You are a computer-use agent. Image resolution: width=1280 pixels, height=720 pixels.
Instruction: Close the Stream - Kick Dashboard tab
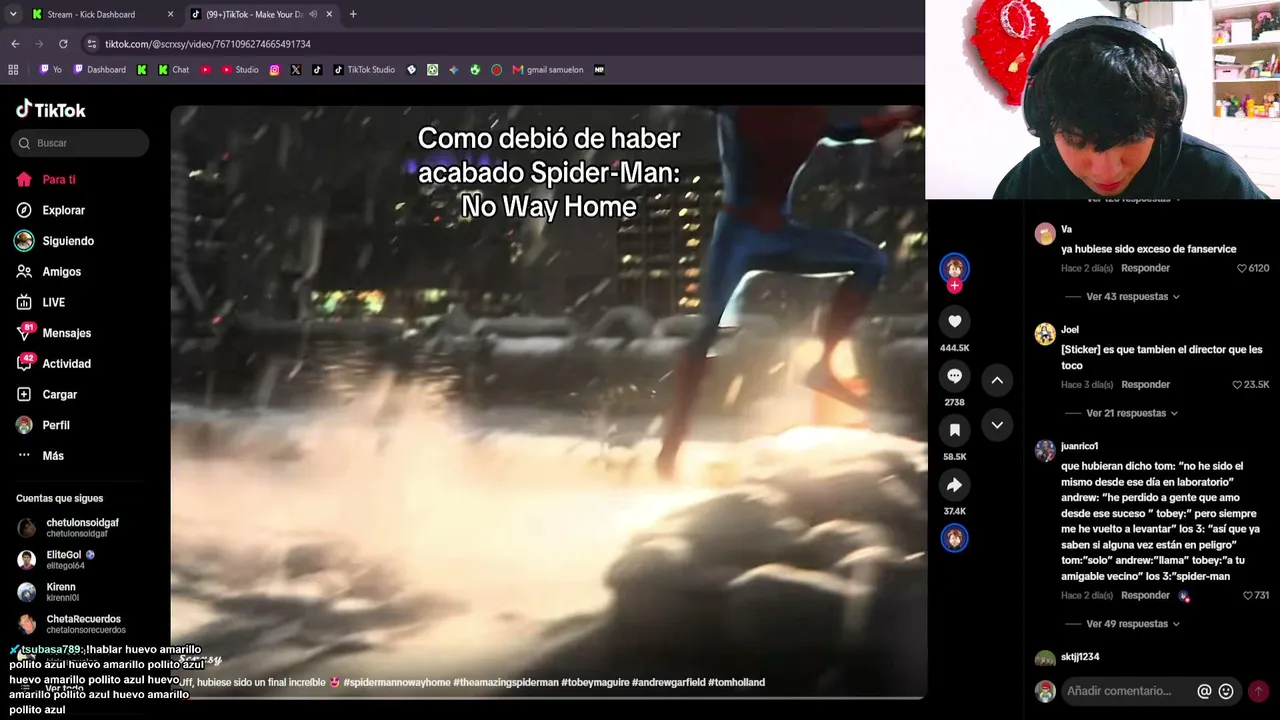[x=170, y=14]
